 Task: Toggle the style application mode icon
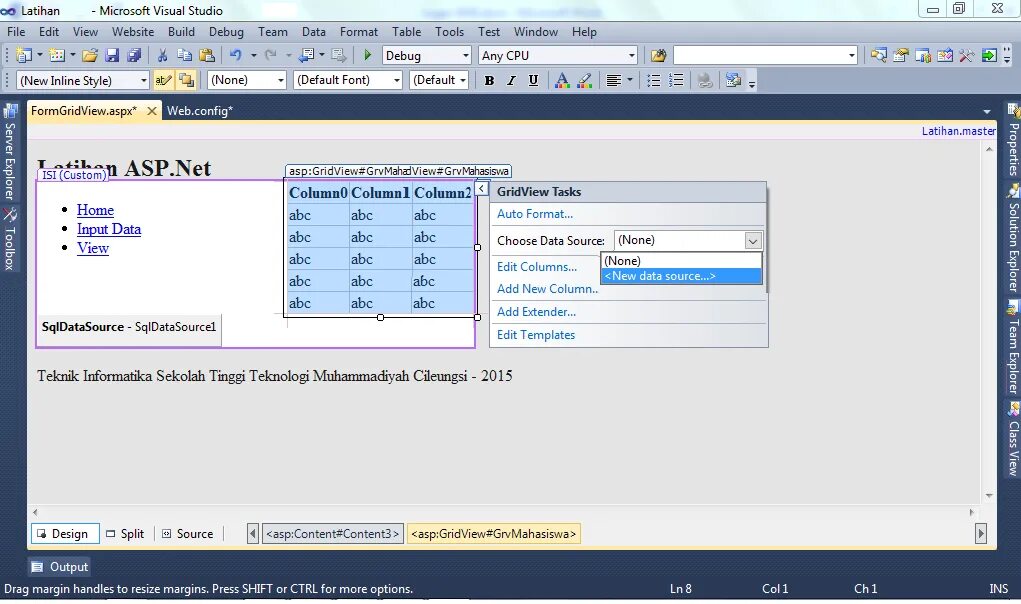(163, 80)
